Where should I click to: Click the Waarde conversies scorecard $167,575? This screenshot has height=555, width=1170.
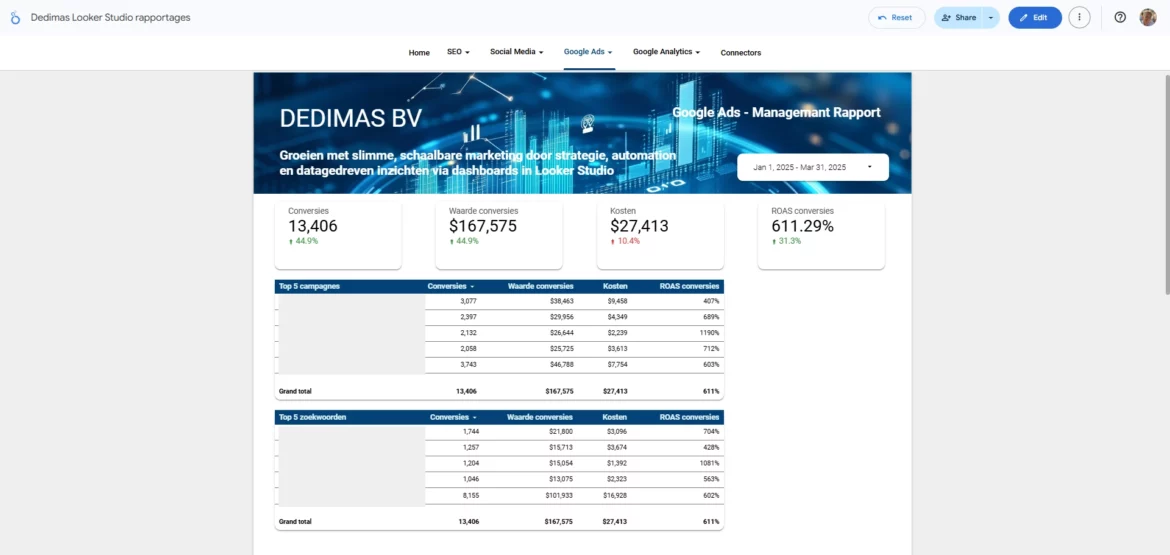pos(499,235)
